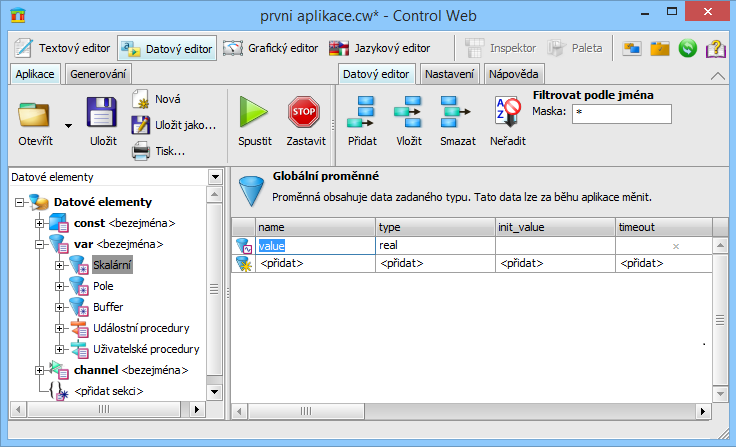Click the Uložit jako... button
Image resolution: width=736 pixels, height=447 pixels.
coord(176,125)
